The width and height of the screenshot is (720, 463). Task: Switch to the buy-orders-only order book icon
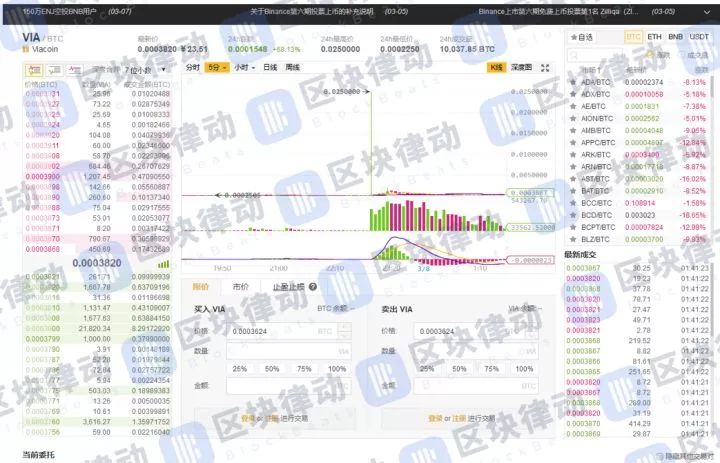coord(52,70)
